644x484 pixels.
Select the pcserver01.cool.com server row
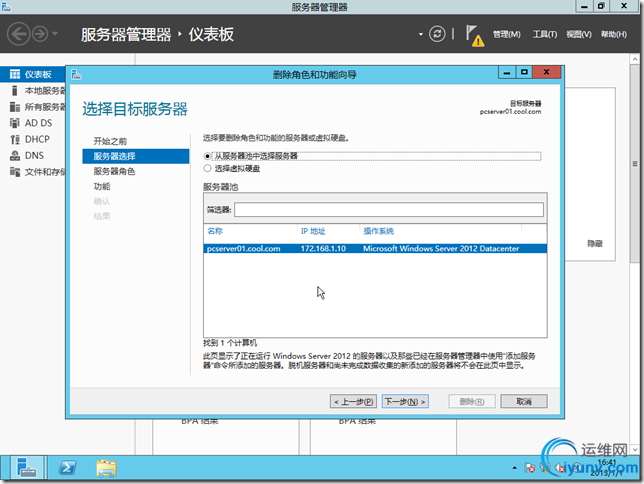[375, 249]
